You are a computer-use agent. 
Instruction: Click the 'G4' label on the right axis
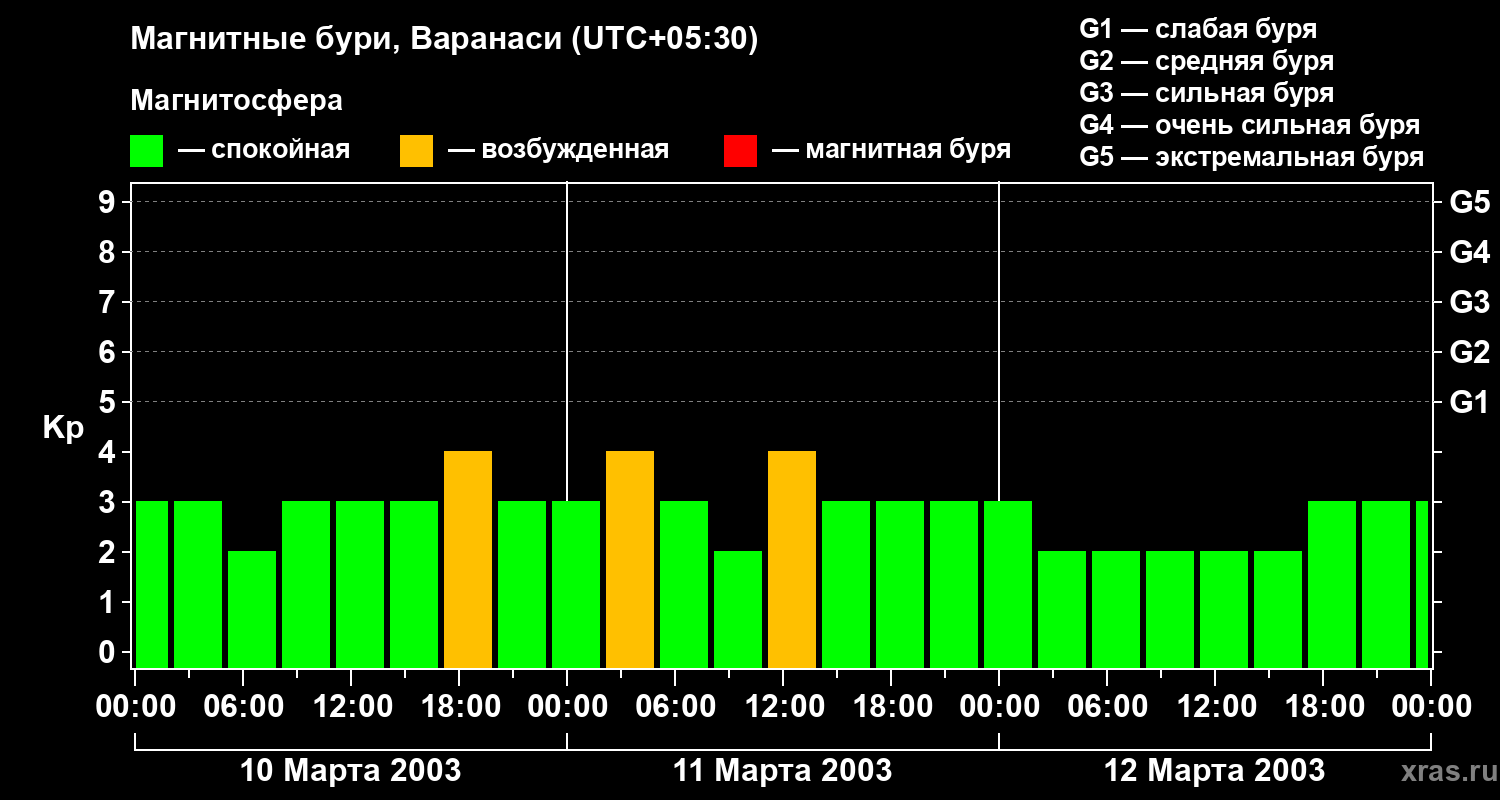[x=1470, y=252]
